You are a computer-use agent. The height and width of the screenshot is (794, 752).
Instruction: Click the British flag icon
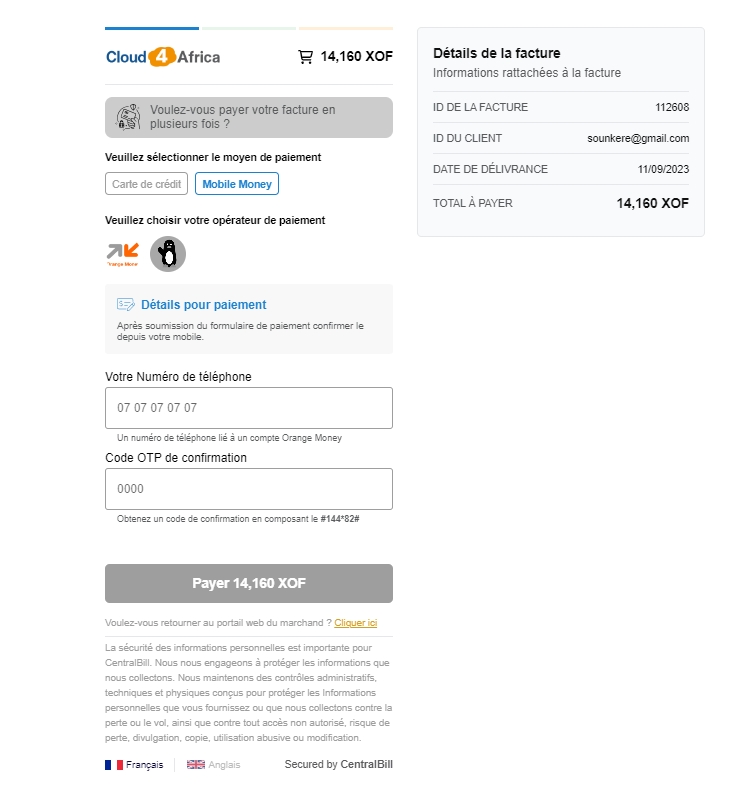[x=196, y=765]
